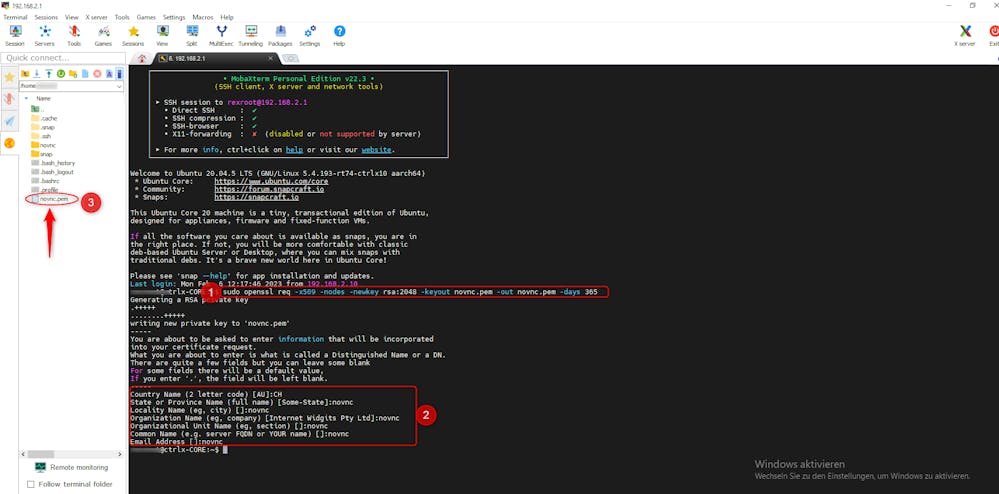This screenshot has width=999, height=494.
Task: Select the .snap folder
Action: [x=43, y=127]
